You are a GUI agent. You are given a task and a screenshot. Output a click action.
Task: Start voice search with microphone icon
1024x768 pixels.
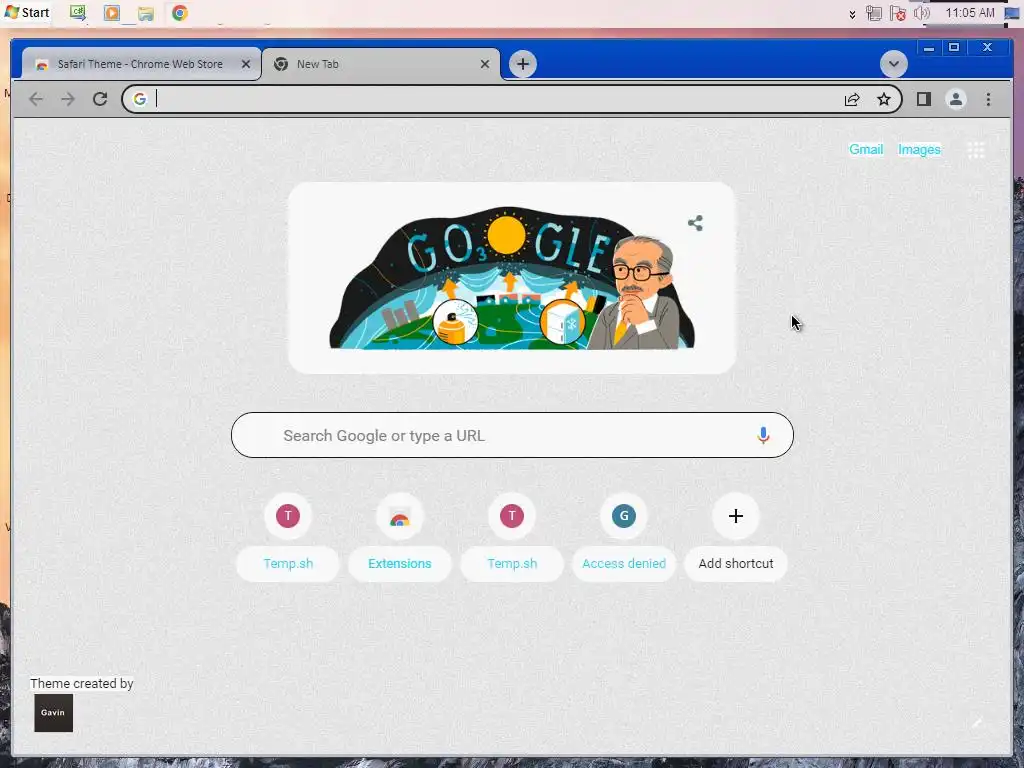coord(763,436)
